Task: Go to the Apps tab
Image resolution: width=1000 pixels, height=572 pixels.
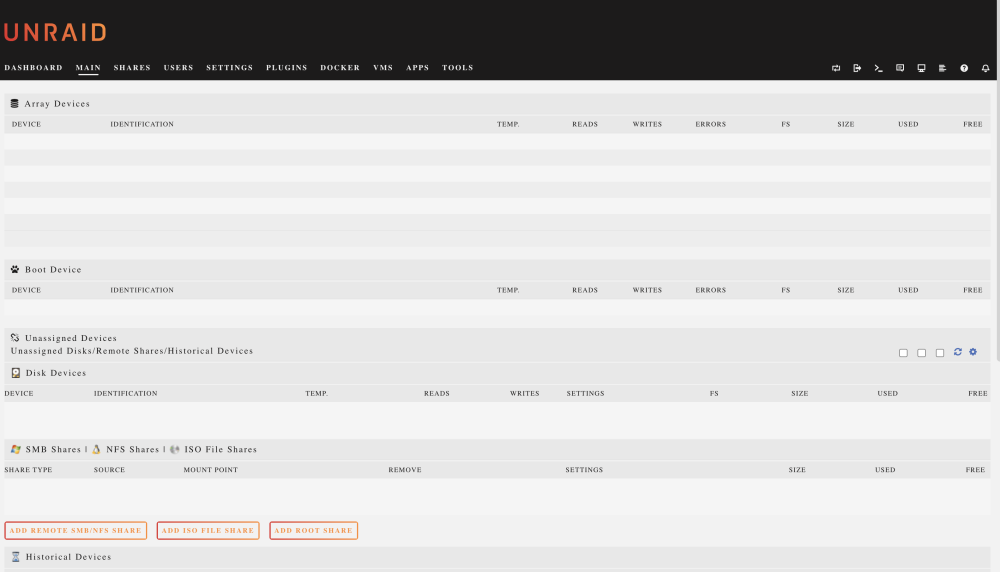Action: click(418, 68)
